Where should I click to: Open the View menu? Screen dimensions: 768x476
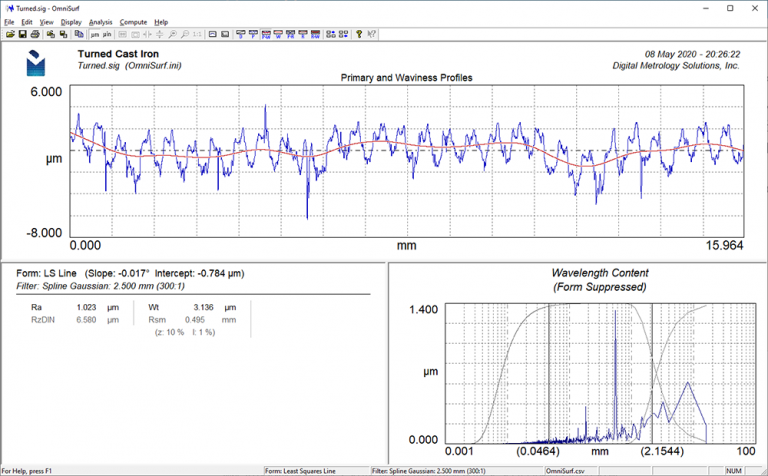click(47, 22)
